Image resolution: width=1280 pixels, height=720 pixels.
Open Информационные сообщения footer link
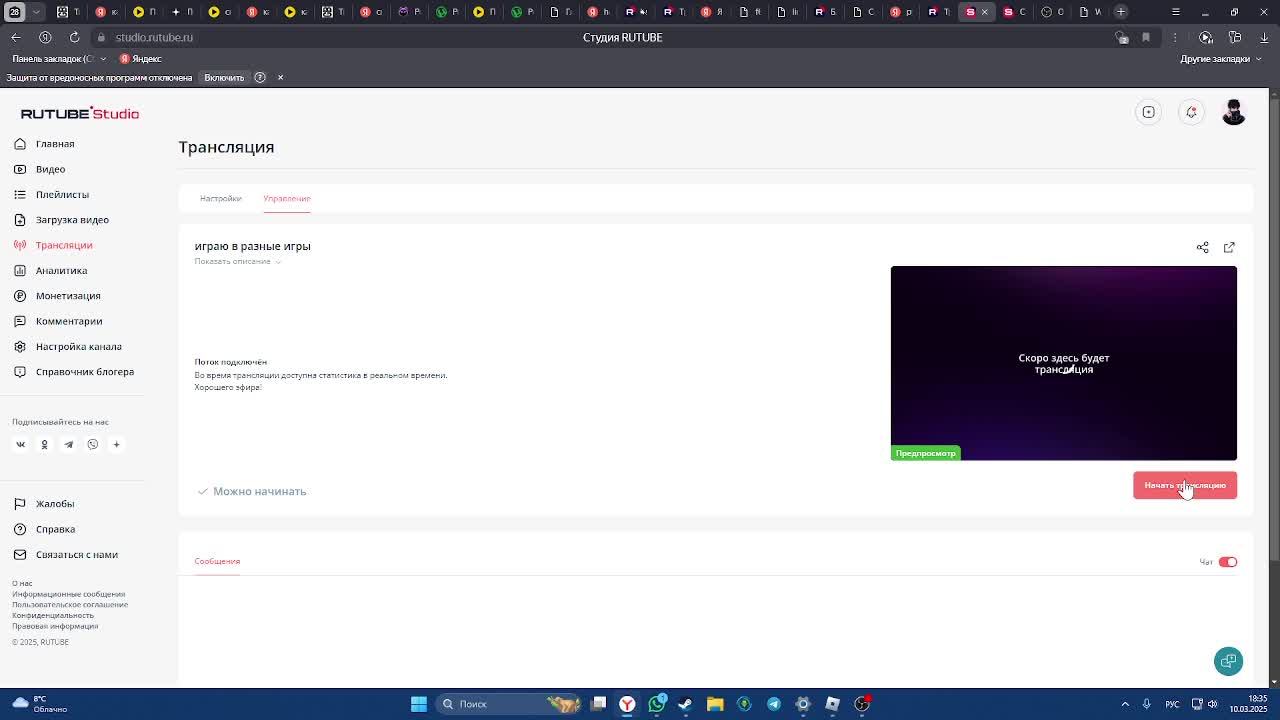point(69,594)
